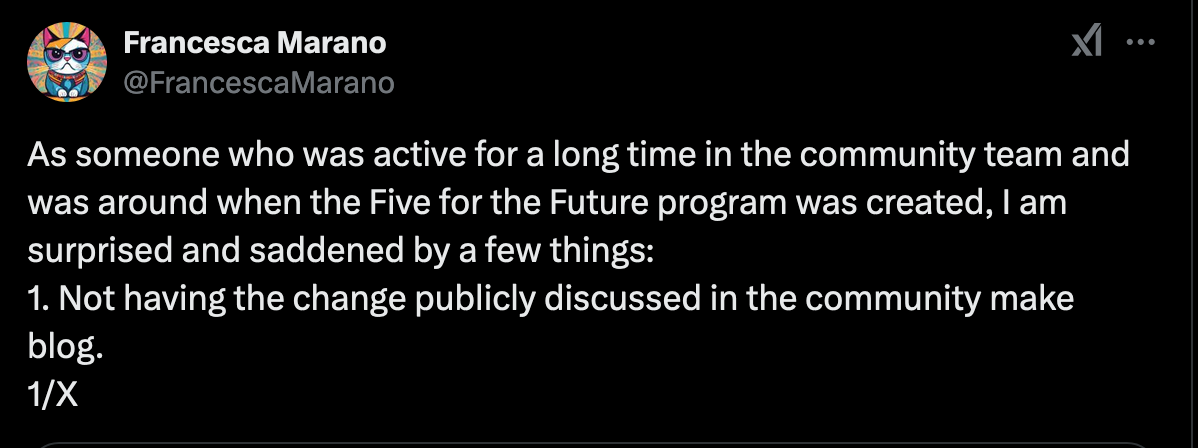Click the @FrancescaMarano handle
1198x448 pixels.
pos(258,83)
